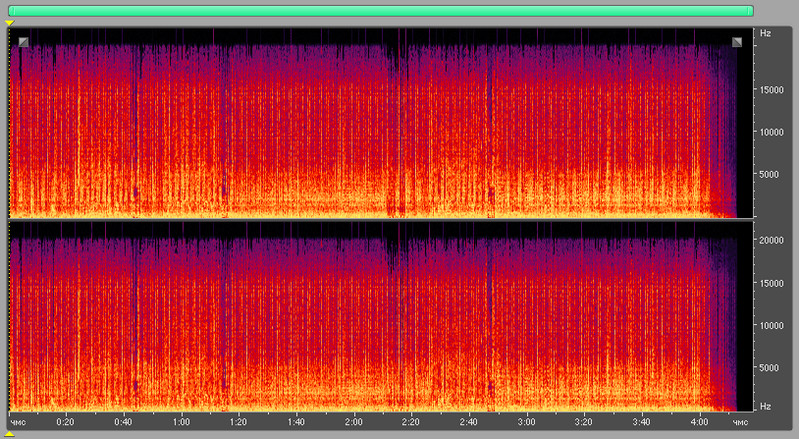Screen dimensions: 799x439
Task: Click the right edge of the green bar
Action: (x=750, y=10)
